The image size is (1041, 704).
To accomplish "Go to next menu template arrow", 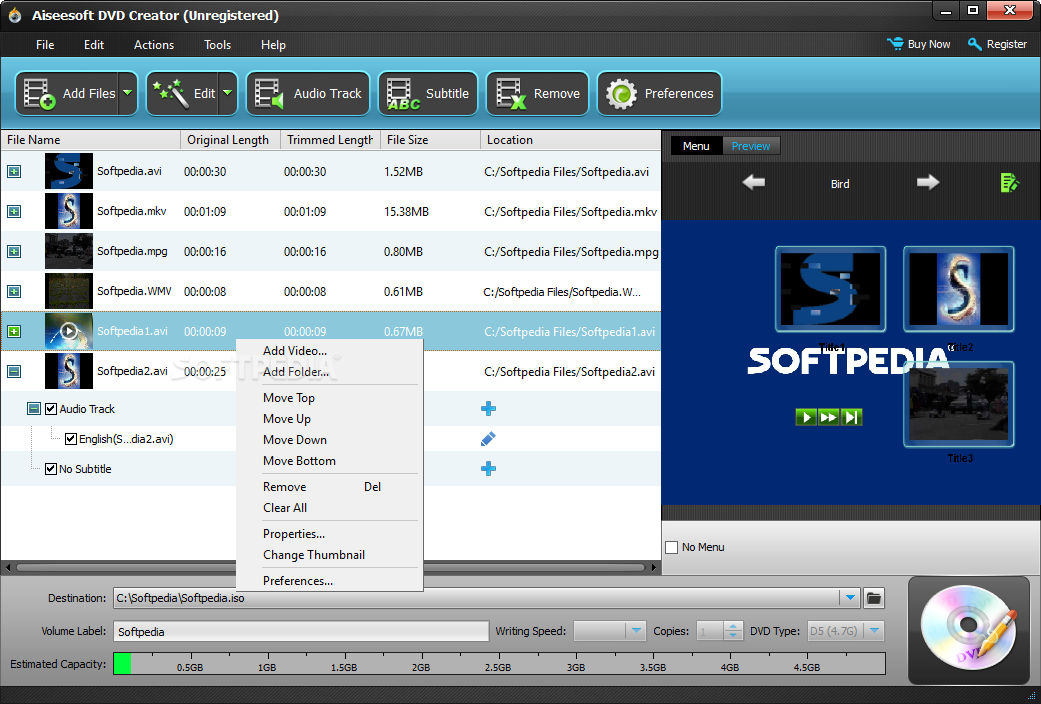I will 927,183.
